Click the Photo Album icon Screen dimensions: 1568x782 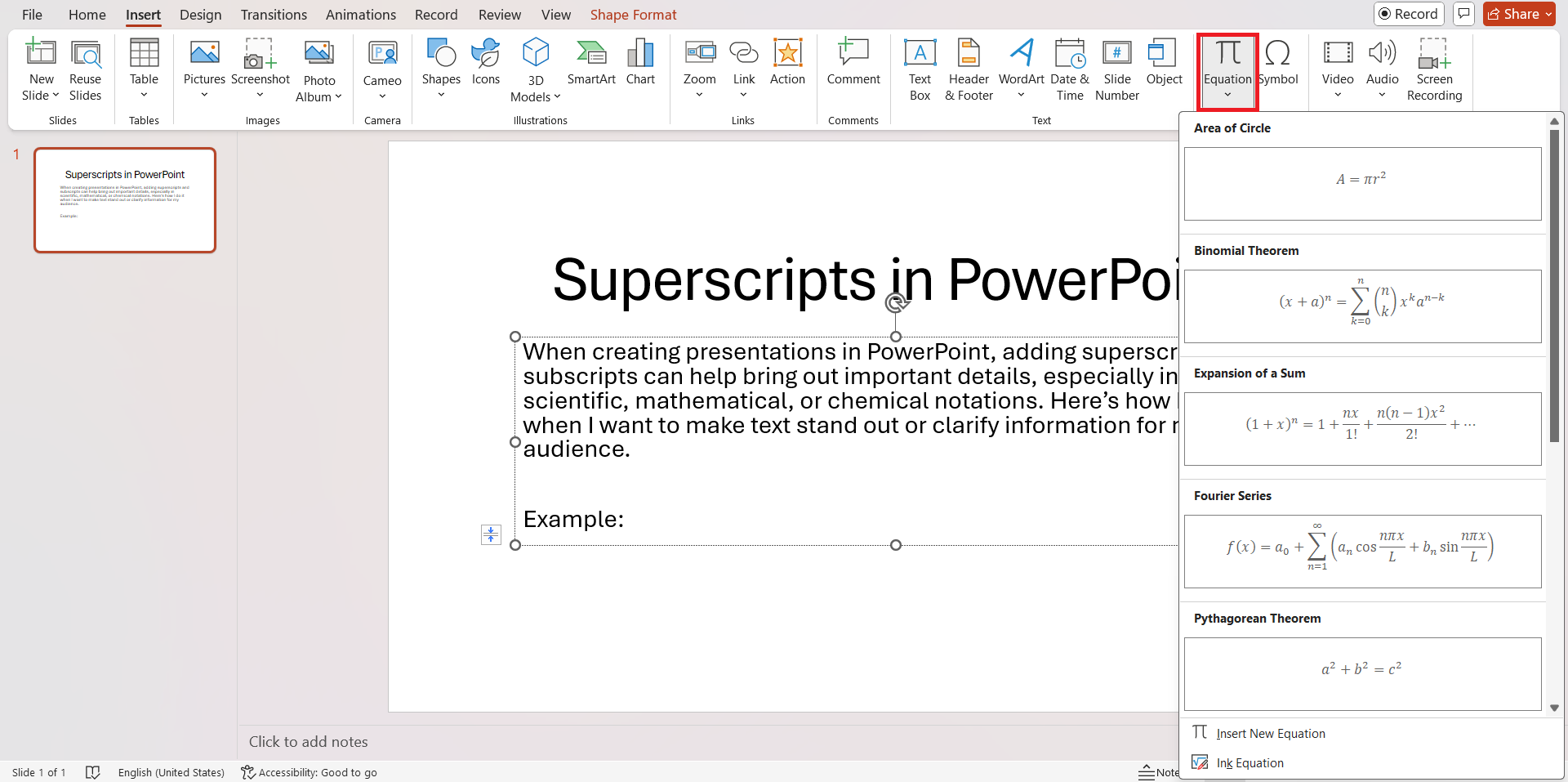319,52
